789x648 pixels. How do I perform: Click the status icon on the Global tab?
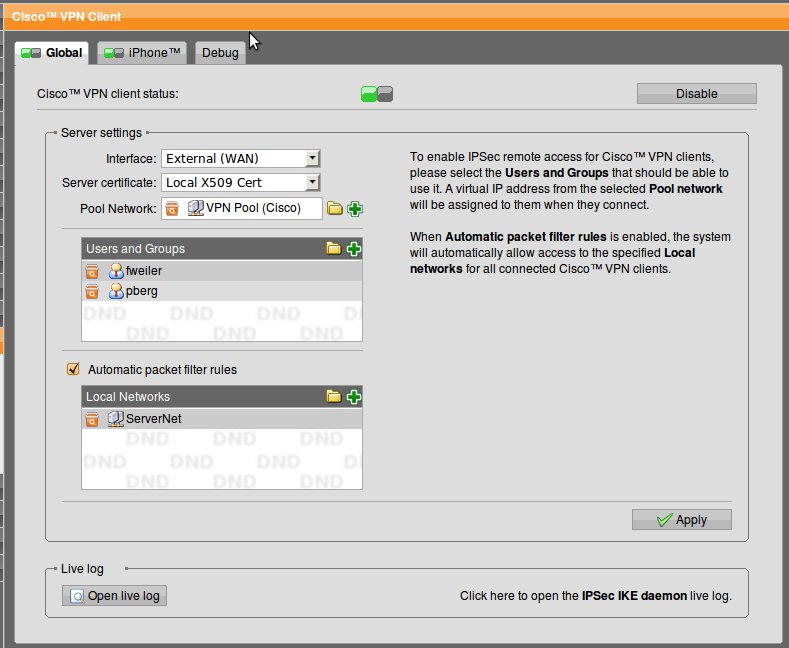tap(31, 53)
